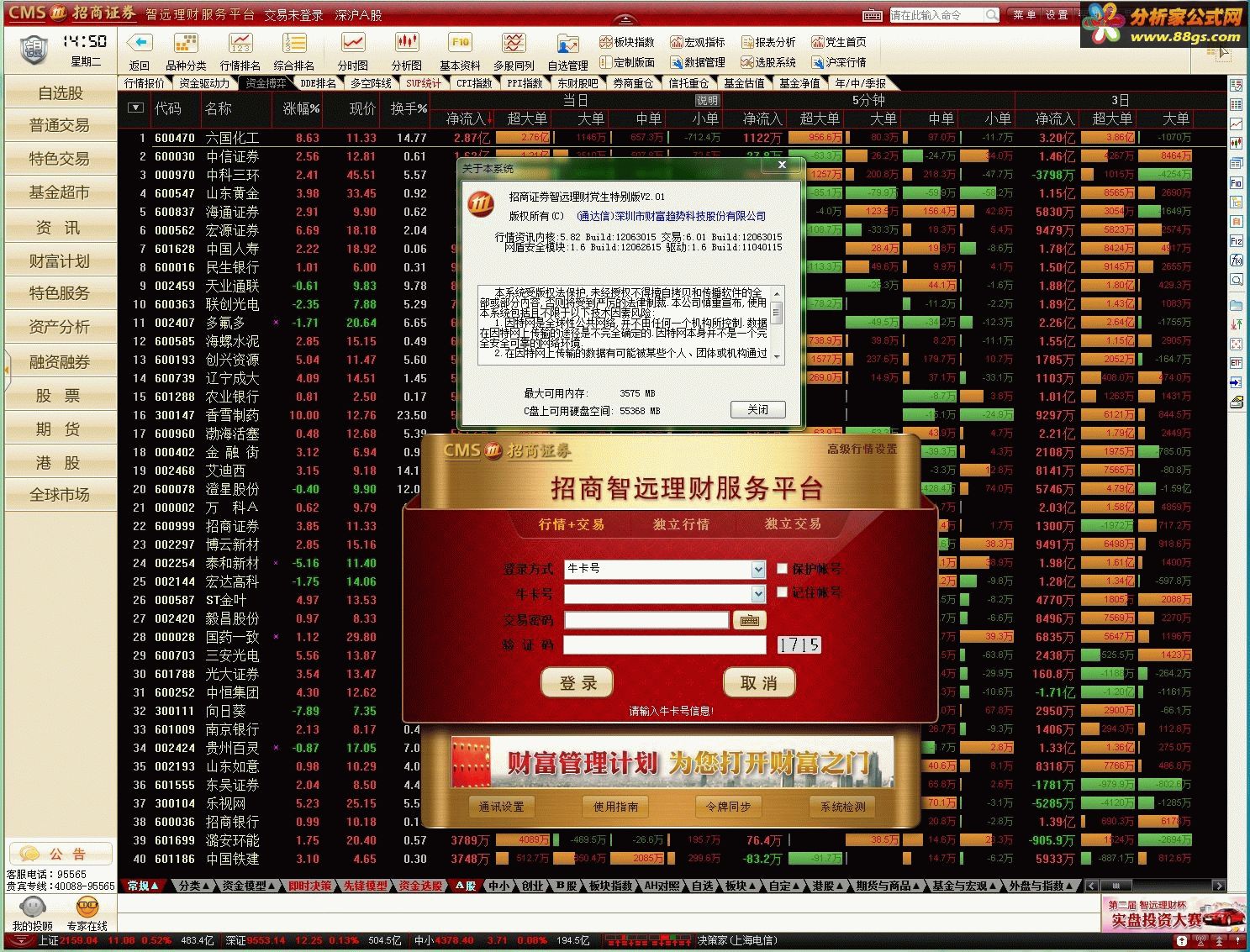The width and height of the screenshot is (1250, 952).
Task: Open 宏观指标 toolbar item
Action: [x=698, y=42]
